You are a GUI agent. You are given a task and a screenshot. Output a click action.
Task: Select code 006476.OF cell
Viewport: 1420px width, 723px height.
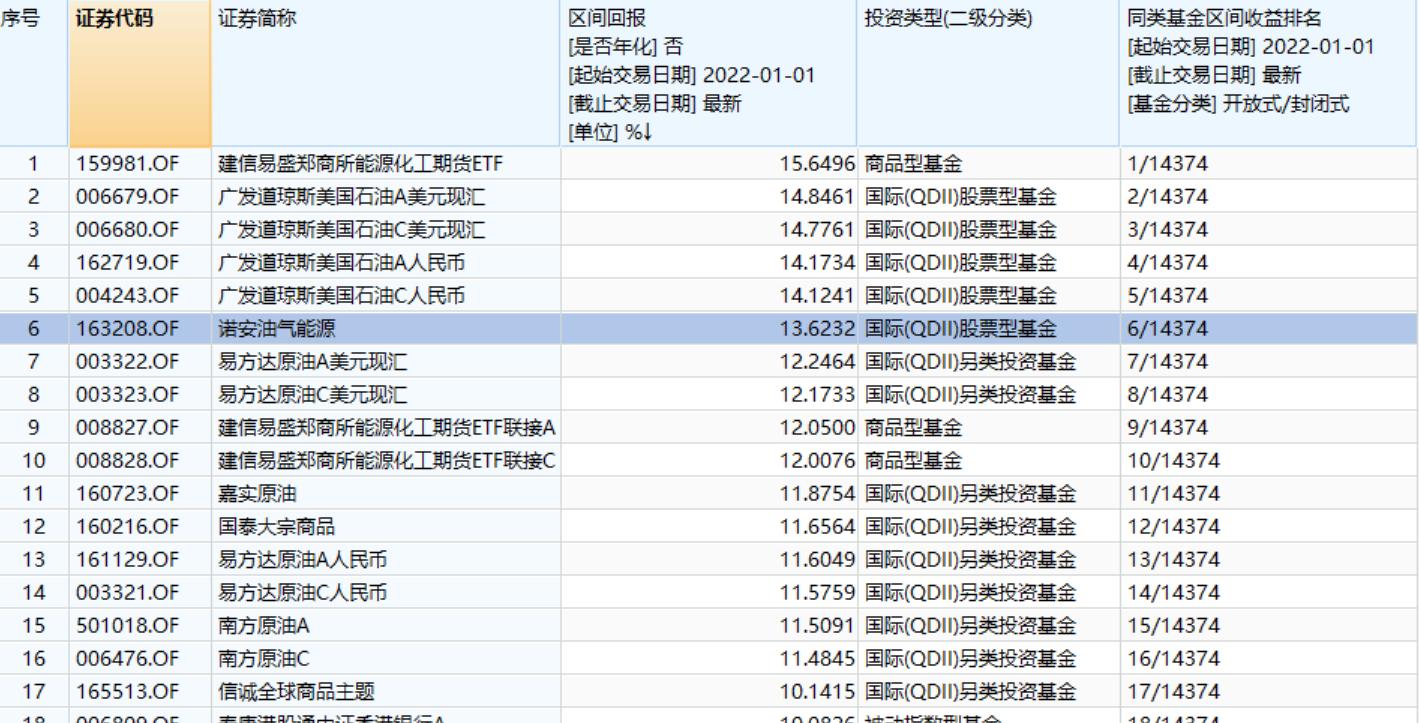point(128,659)
